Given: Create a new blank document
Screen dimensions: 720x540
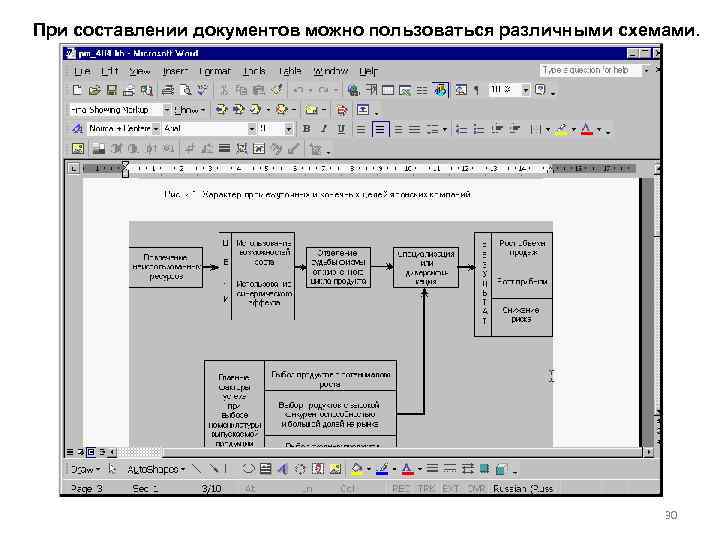Looking at the screenshot, I should pyautogui.click(x=77, y=90).
